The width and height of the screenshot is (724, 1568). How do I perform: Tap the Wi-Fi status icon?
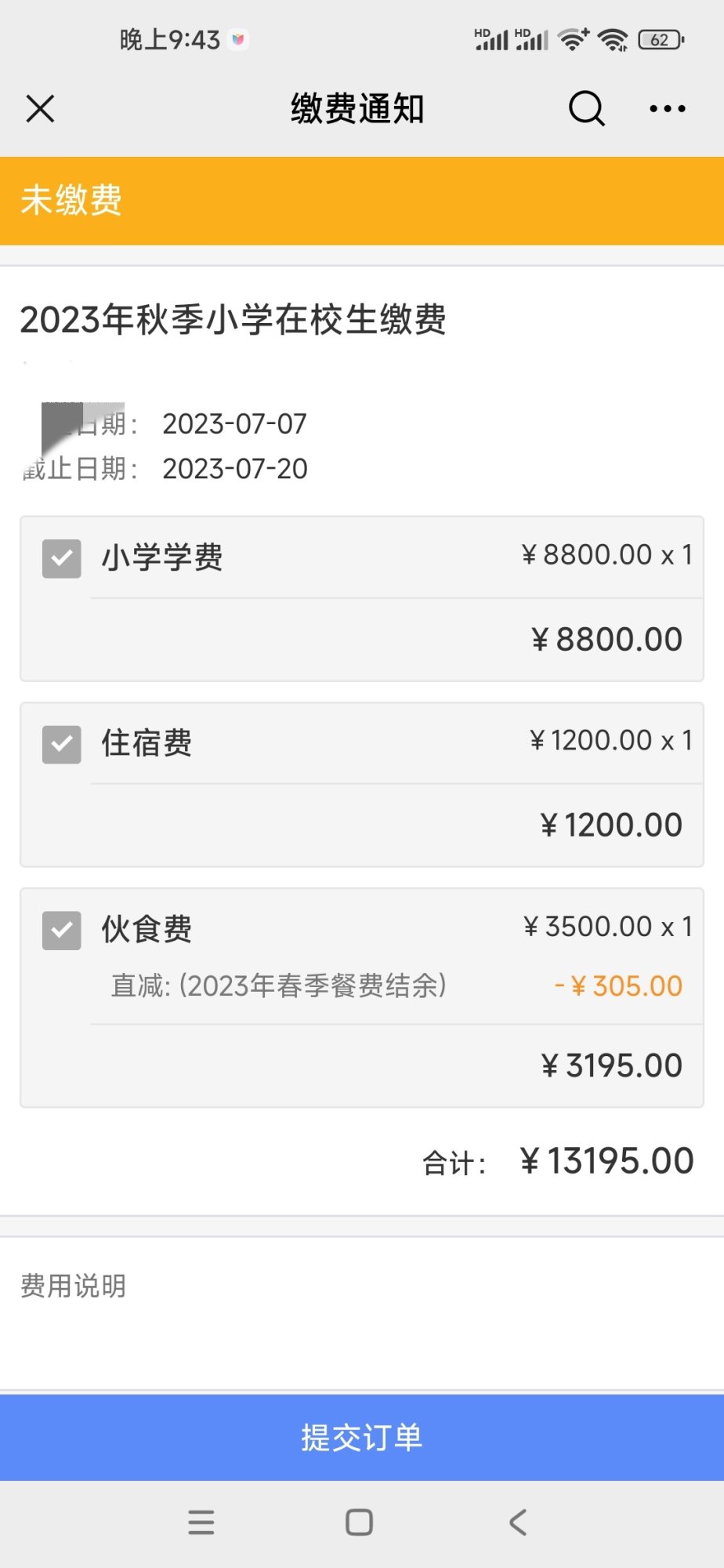613,39
